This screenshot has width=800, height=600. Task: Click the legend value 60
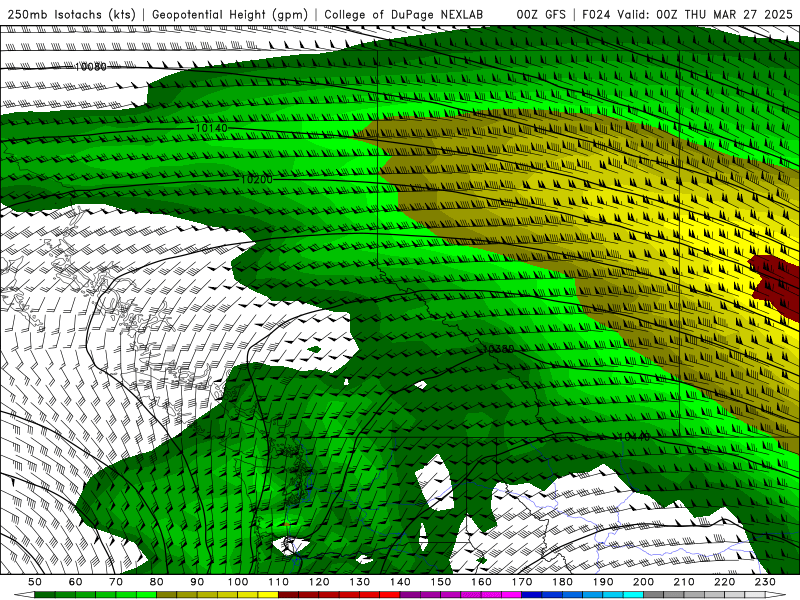tap(76, 582)
